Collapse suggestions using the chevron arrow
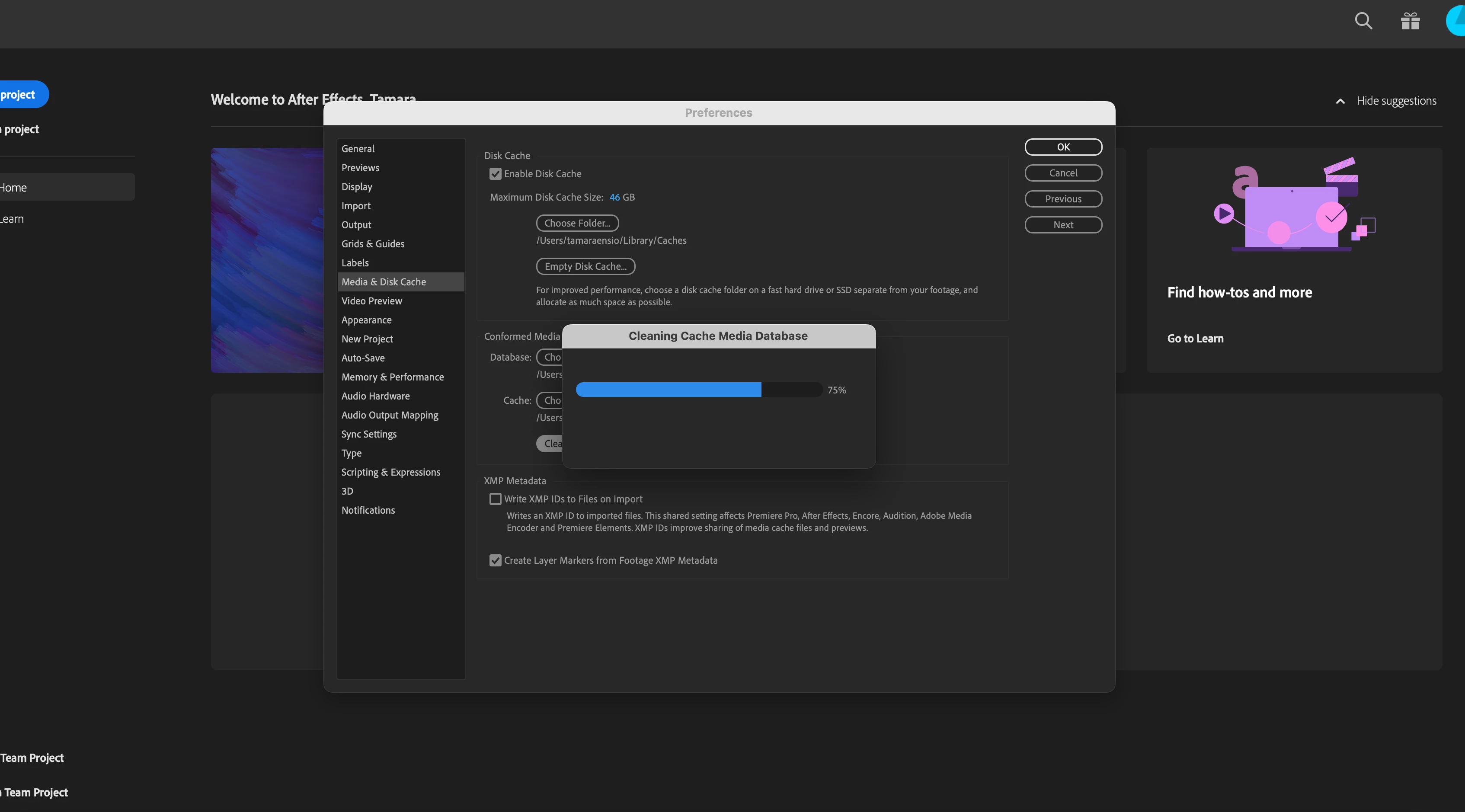 (1340, 101)
